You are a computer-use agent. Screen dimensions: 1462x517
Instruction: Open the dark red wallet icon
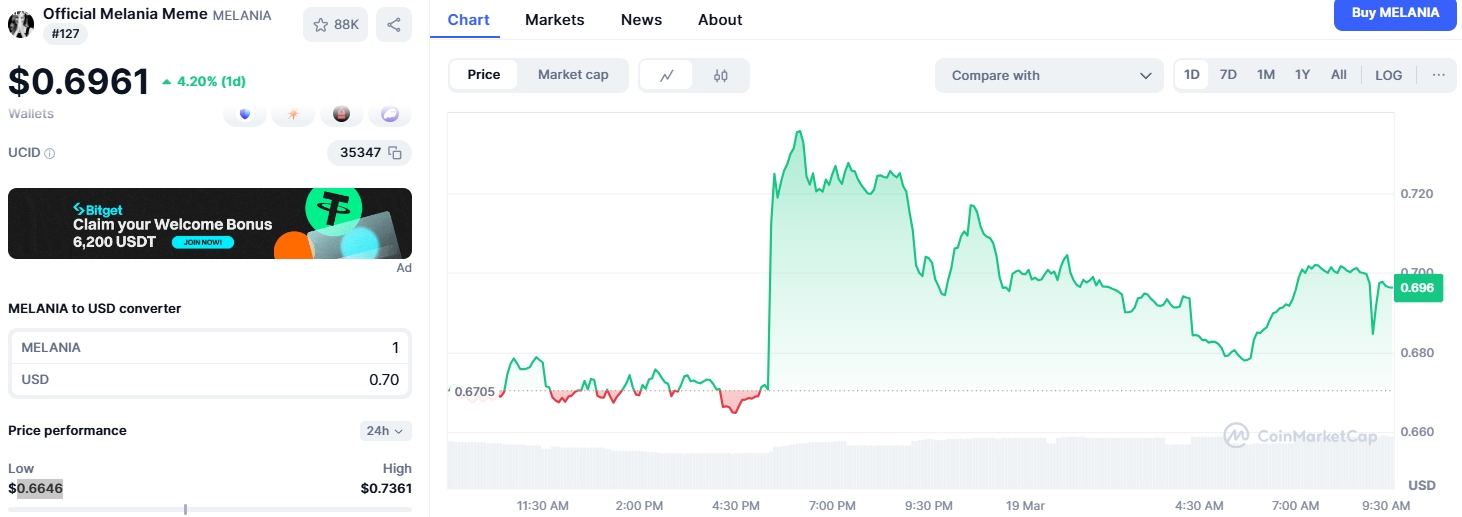(342, 115)
